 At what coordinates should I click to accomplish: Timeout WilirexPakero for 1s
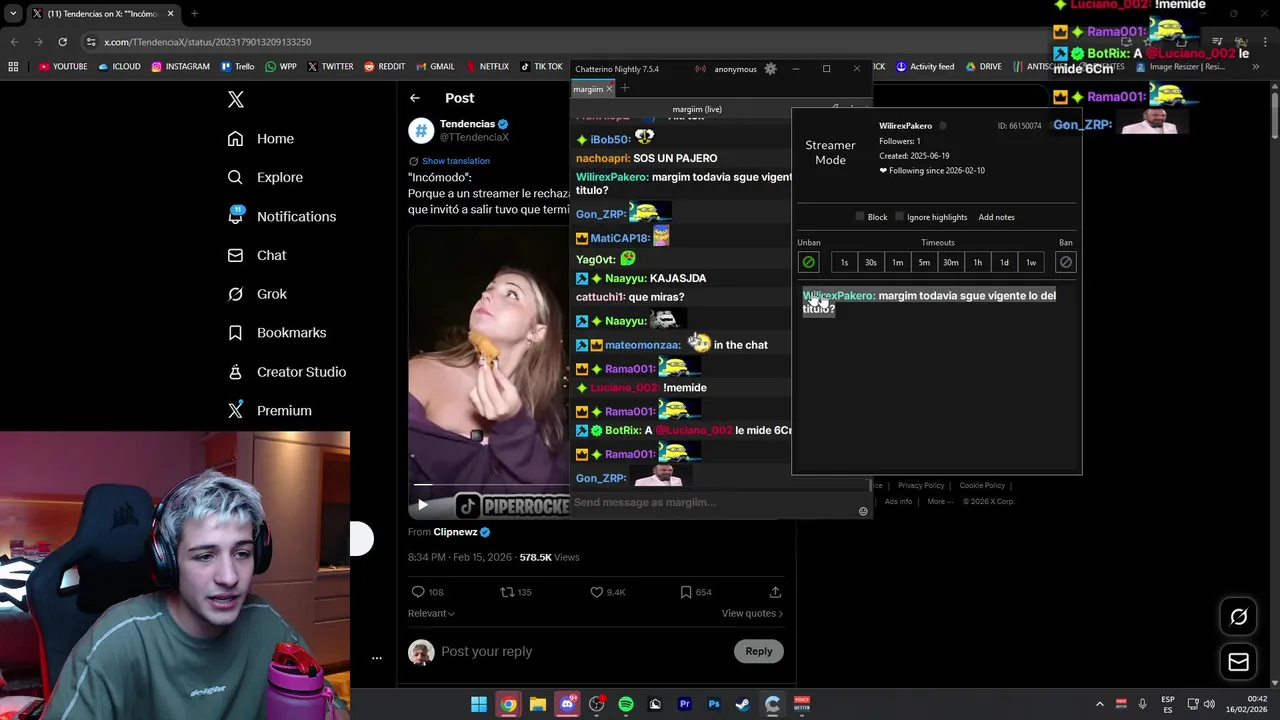click(x=844, y=262)
